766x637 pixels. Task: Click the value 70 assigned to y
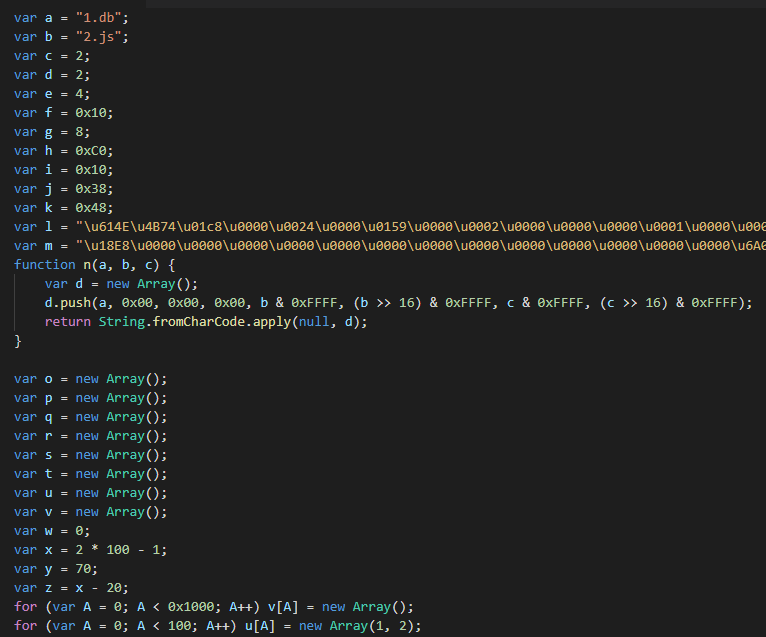(82, 569)
